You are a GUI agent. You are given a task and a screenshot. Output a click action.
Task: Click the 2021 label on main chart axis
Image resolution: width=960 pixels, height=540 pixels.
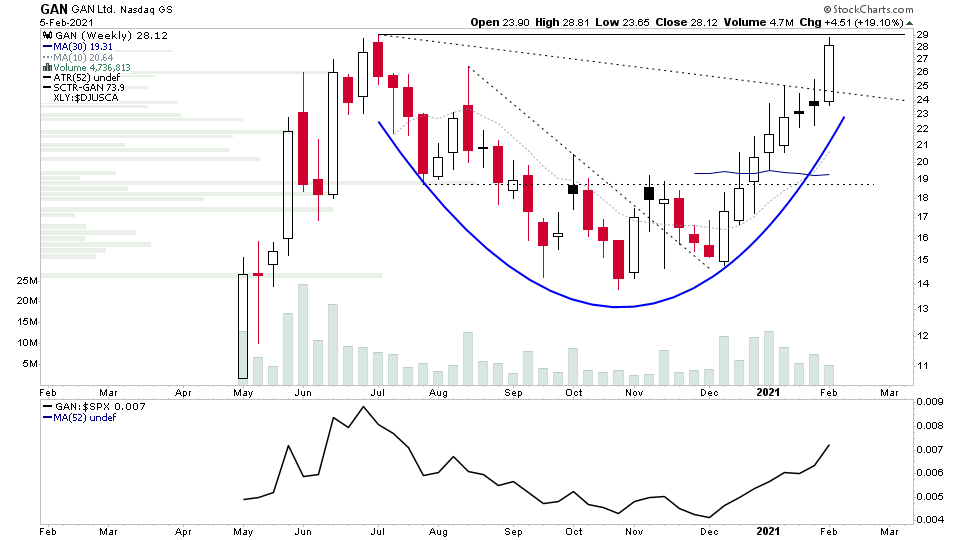click(768, 392)
